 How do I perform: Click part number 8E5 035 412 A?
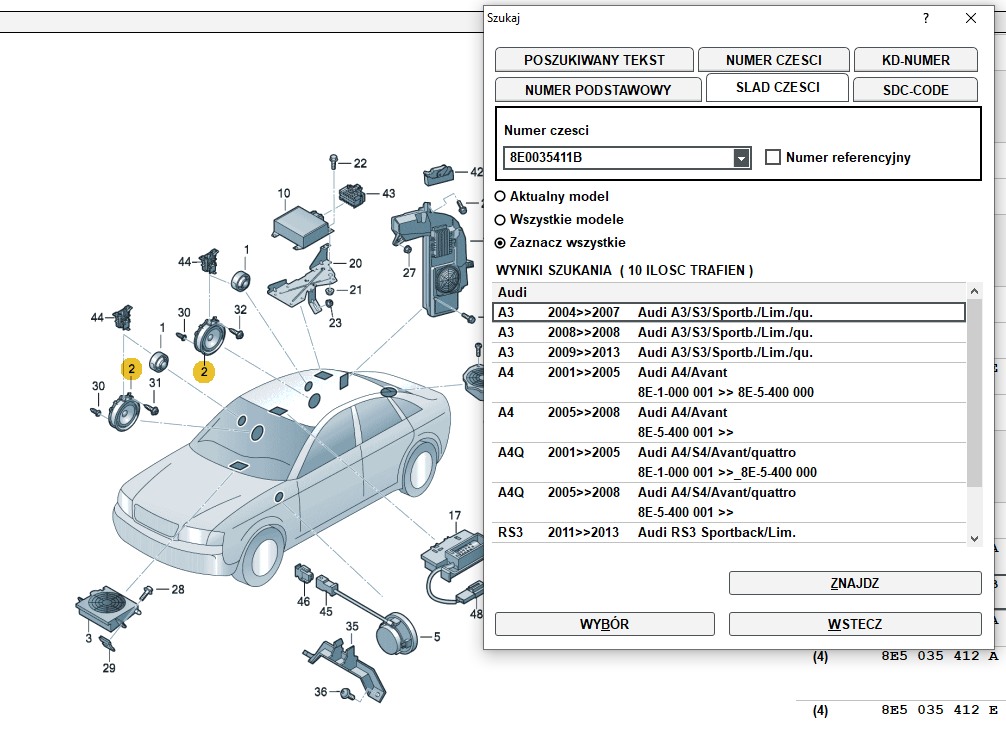point(939,656)
